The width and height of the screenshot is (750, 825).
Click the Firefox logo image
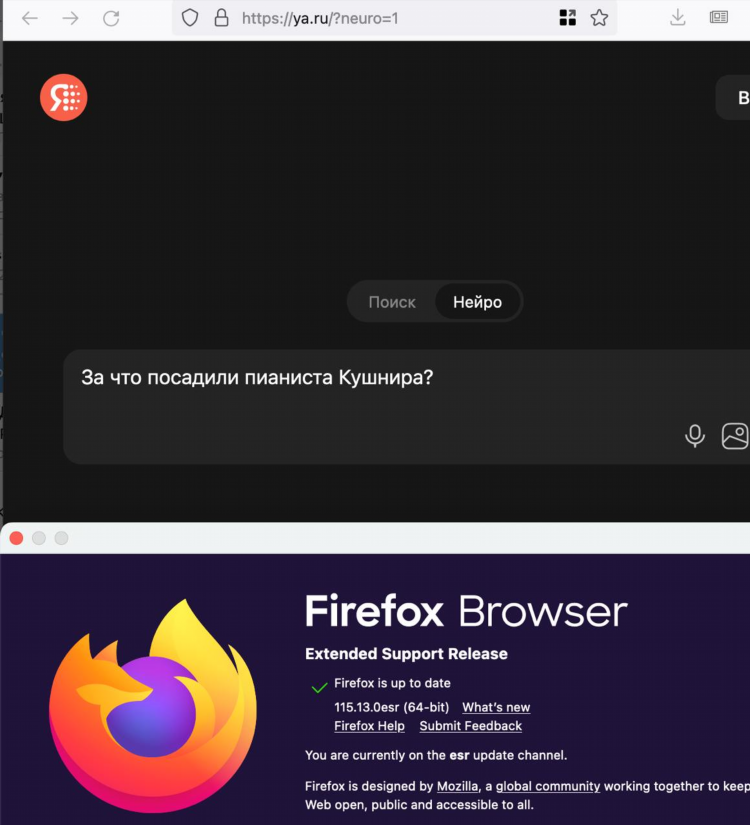click(153, 705)
